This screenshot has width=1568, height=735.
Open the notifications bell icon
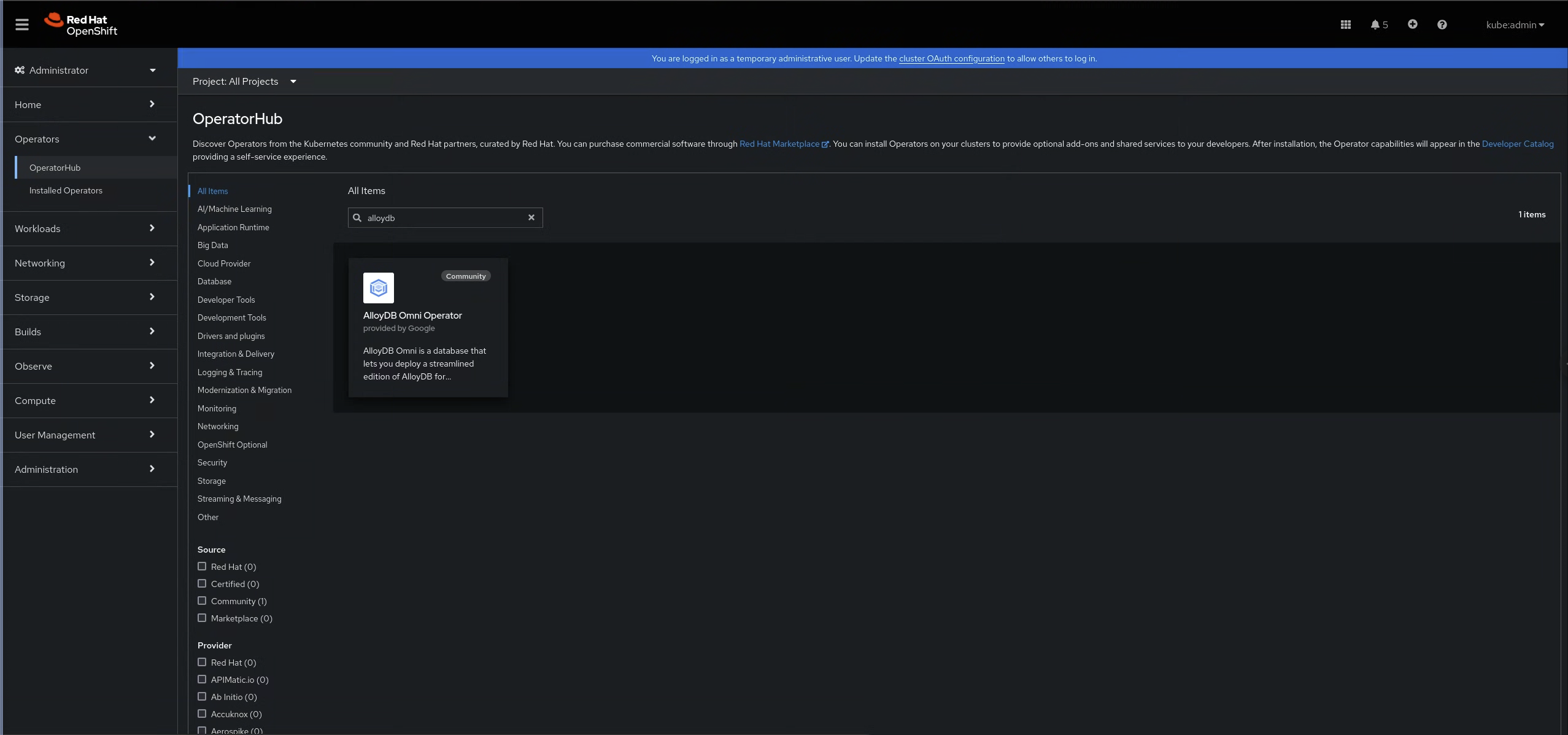tap(1375, 25)
